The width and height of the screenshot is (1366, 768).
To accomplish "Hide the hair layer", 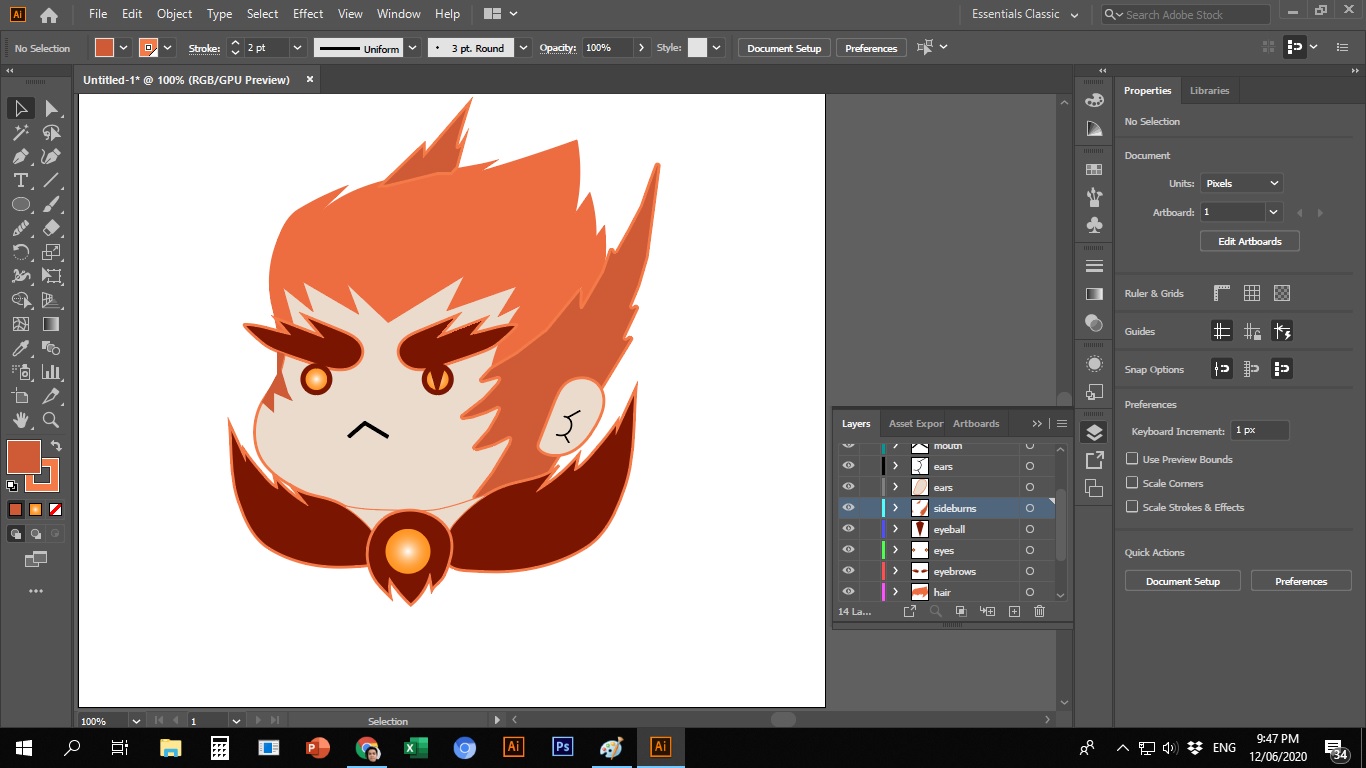I will pos(848,592).
